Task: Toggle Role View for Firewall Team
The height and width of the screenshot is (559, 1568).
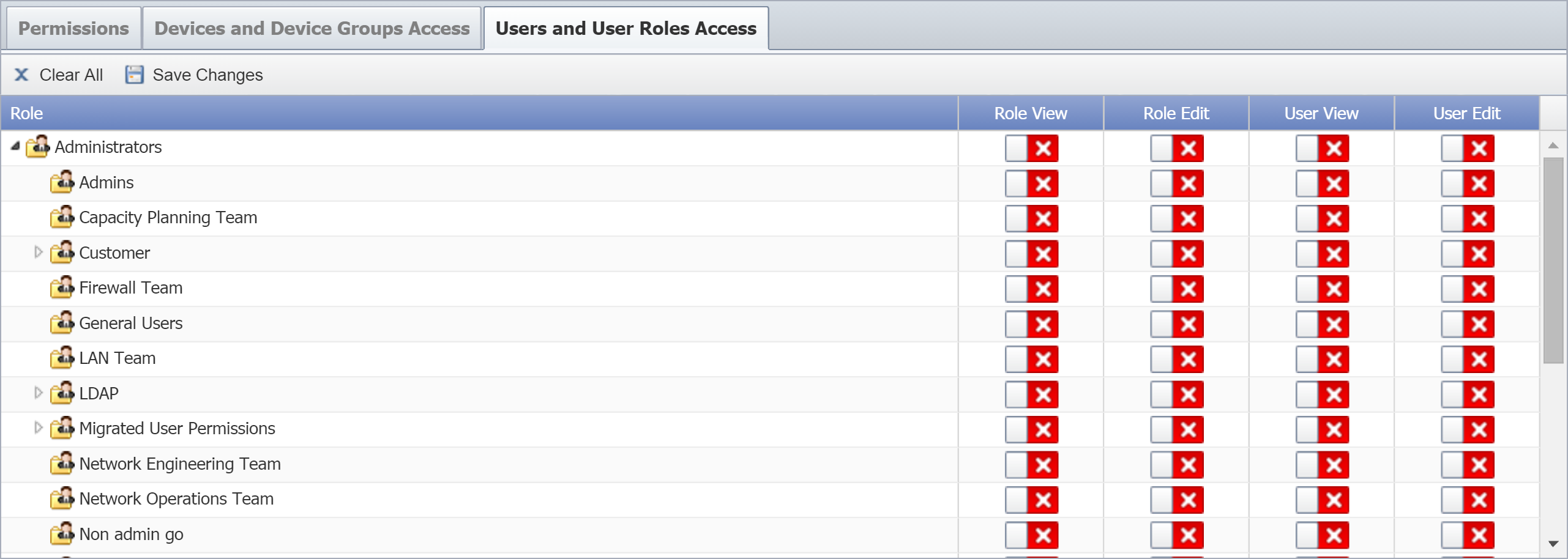Action: click(1031, 289)
